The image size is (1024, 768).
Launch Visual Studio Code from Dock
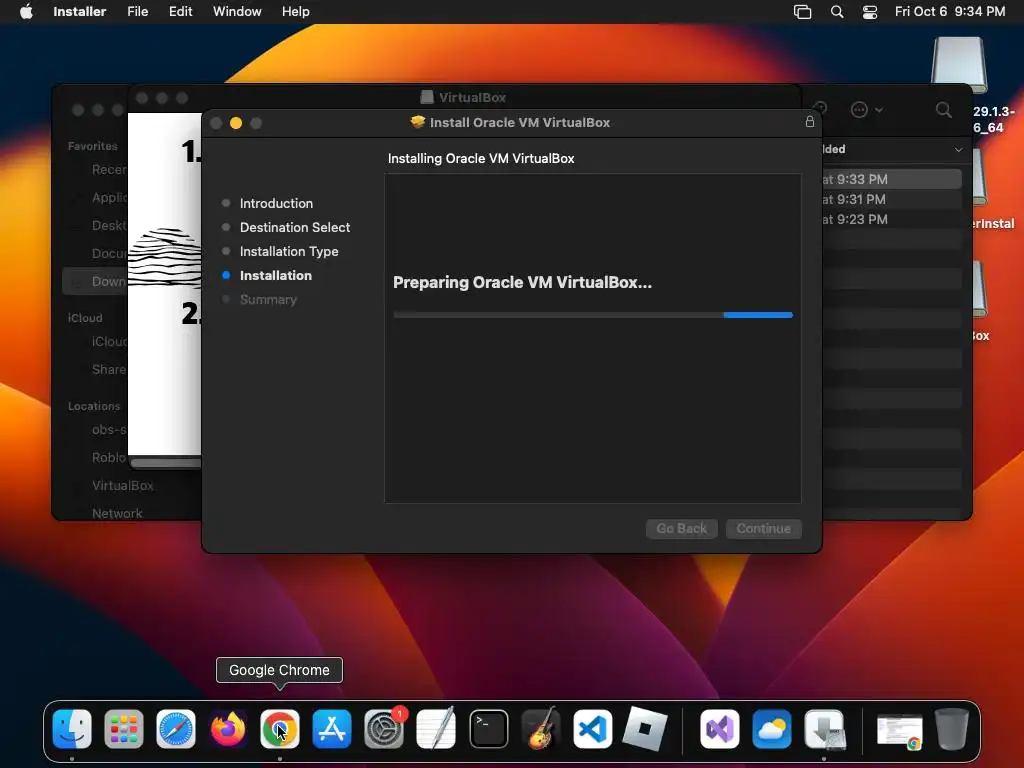pyautogui.click(x=592, y=729)
